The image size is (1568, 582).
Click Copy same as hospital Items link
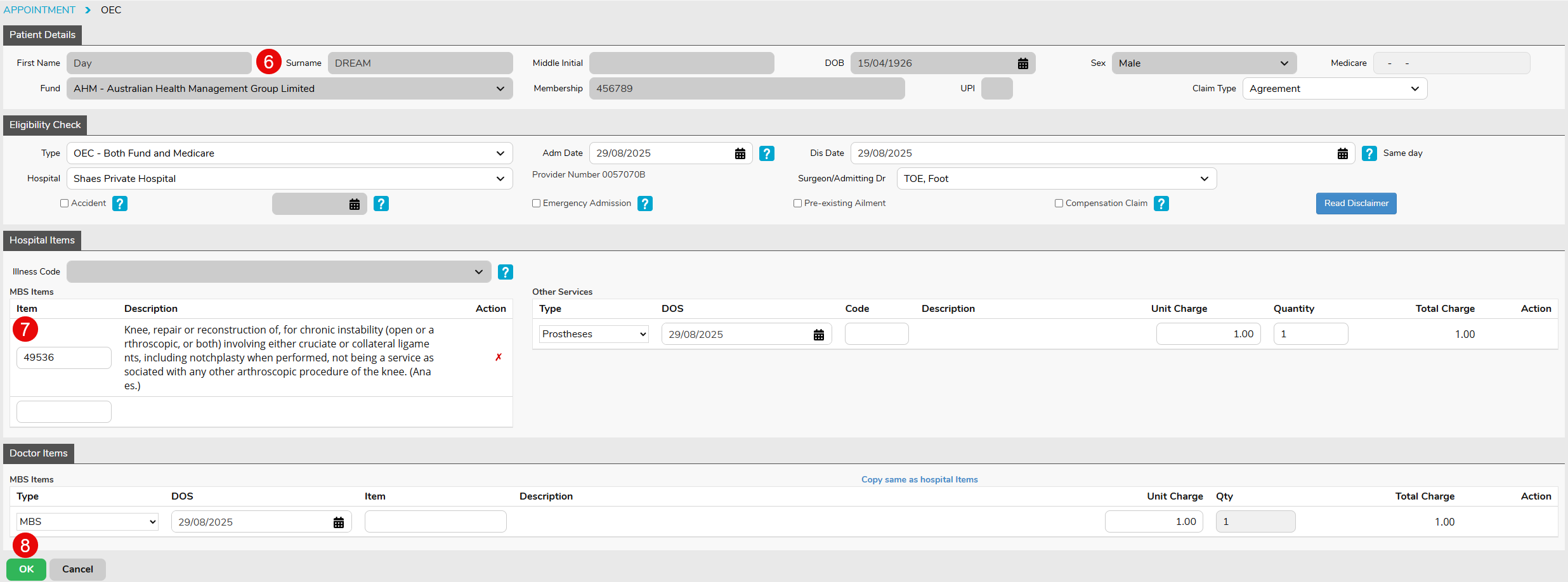(919, 480)
